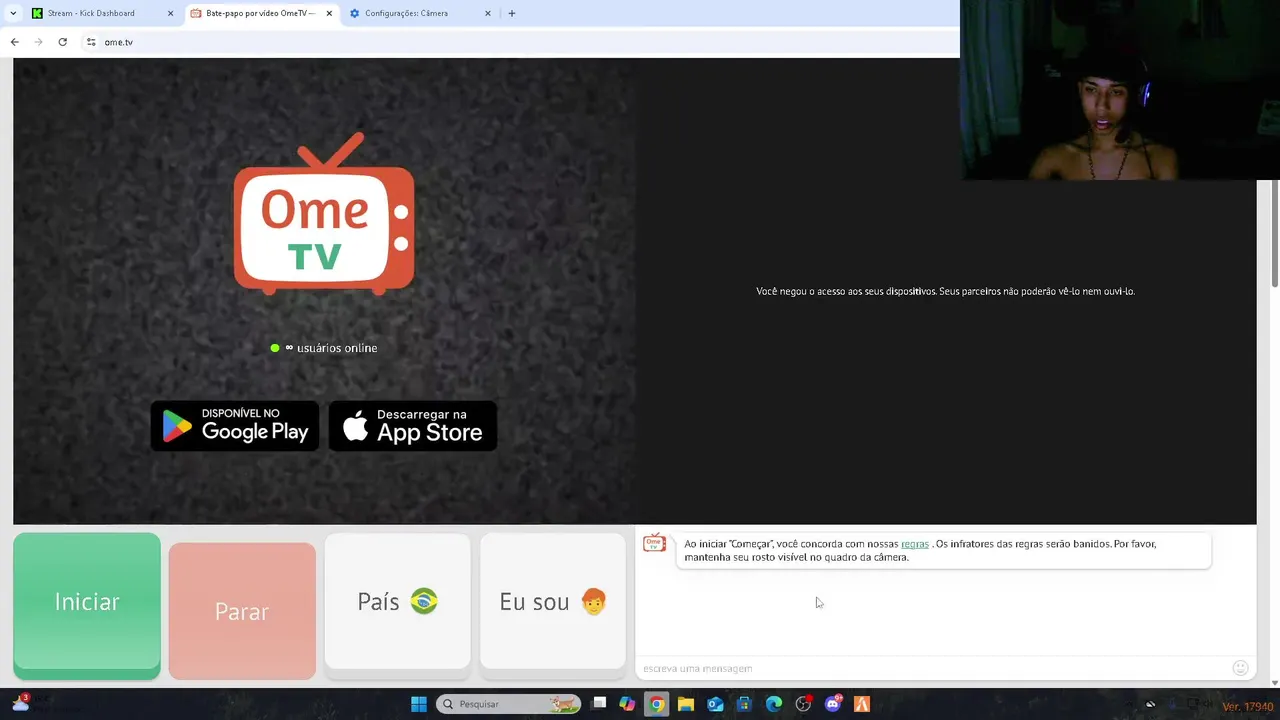This screenshot has width=1280, height=720.
Task: Open site information icon in address bar
Action: tap(91, 42)
